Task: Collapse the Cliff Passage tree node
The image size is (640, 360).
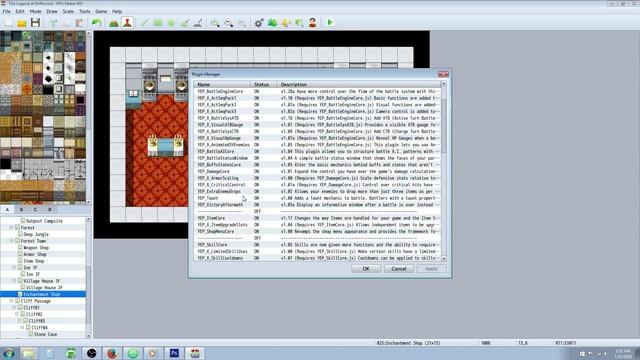Action: [12, 301]
